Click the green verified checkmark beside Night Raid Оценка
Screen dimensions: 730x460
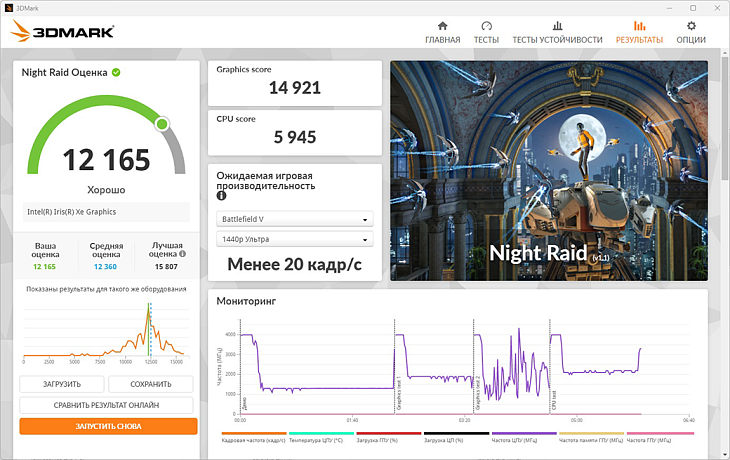click(117, 72)
